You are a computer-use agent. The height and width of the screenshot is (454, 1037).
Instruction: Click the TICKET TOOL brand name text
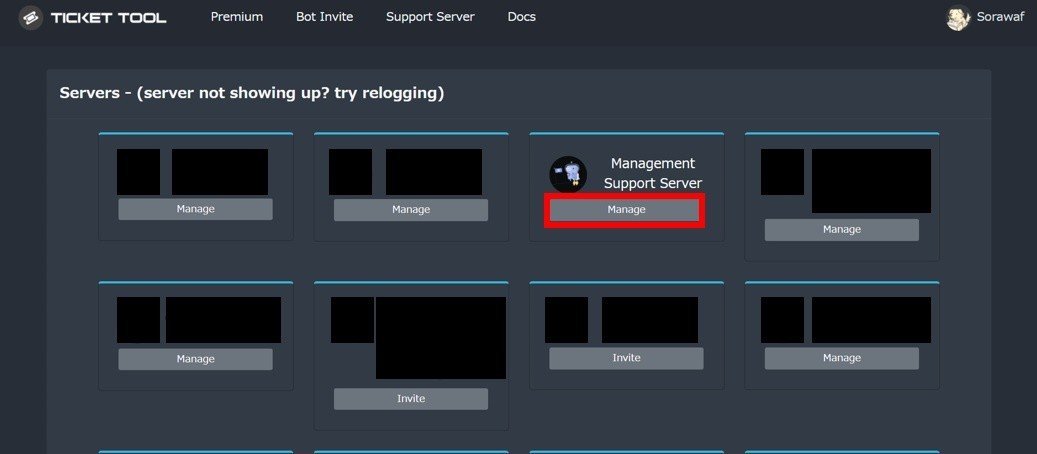108,18
